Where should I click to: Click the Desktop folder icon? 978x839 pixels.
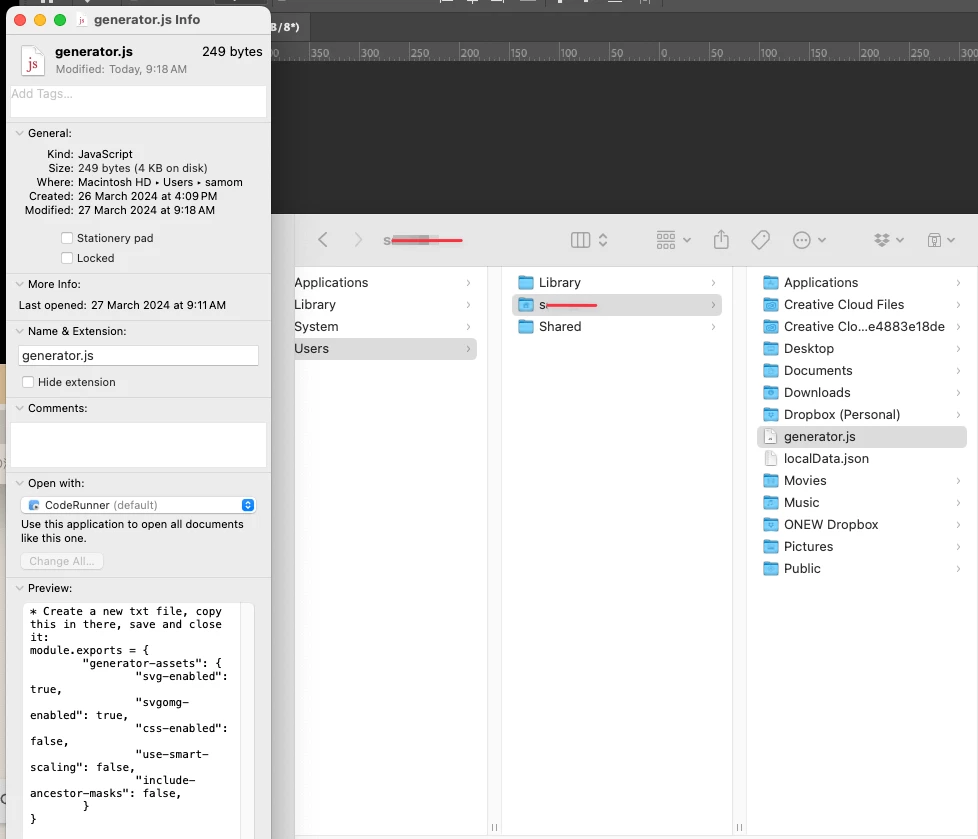[771, 348]
